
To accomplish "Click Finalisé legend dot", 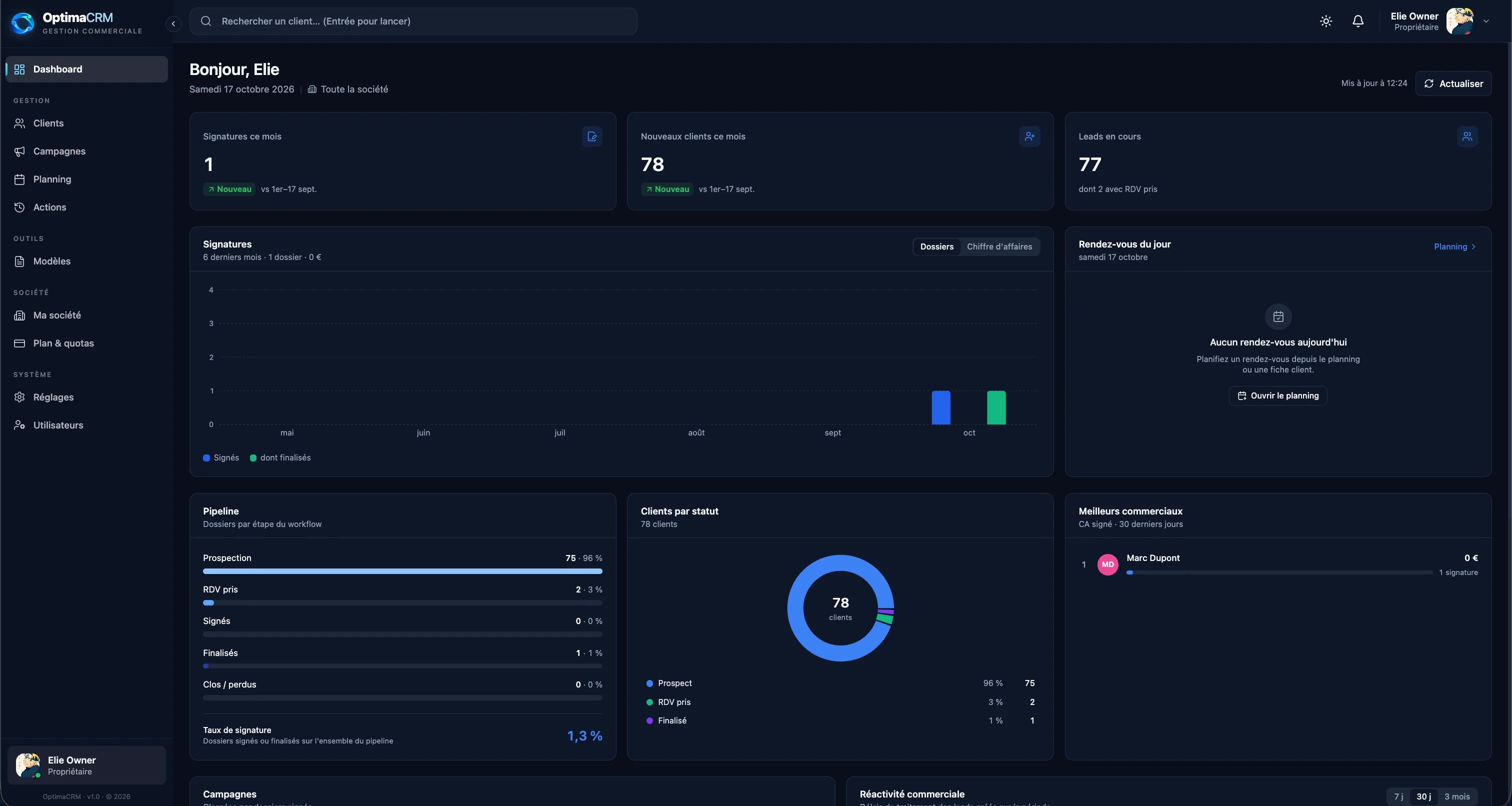I will click(x=649, y=721).
